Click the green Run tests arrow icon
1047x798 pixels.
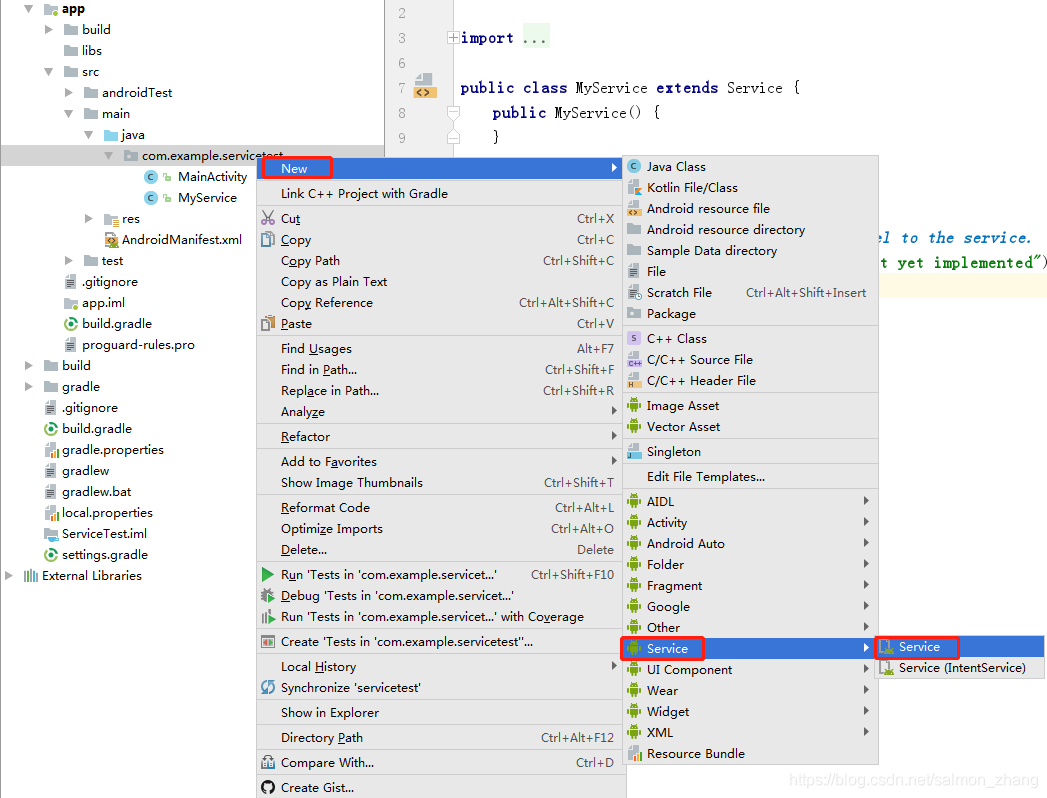[268, 574]
